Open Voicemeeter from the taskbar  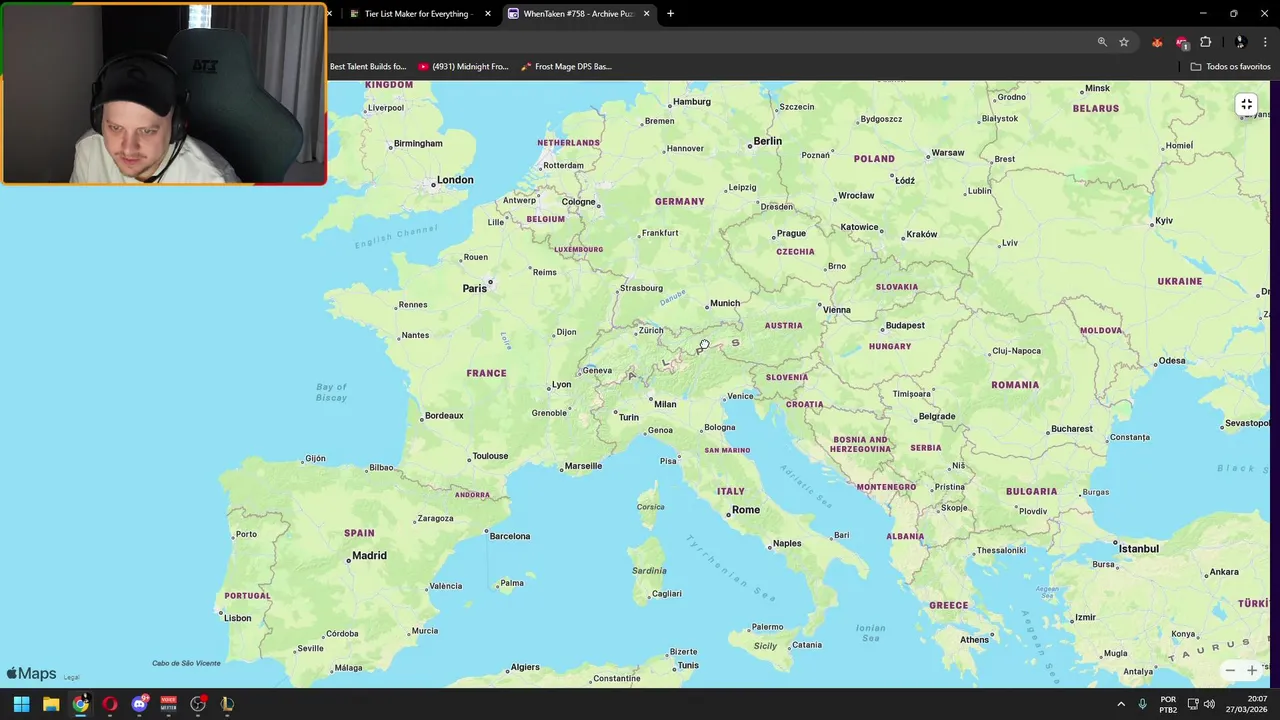coord(168,704)
